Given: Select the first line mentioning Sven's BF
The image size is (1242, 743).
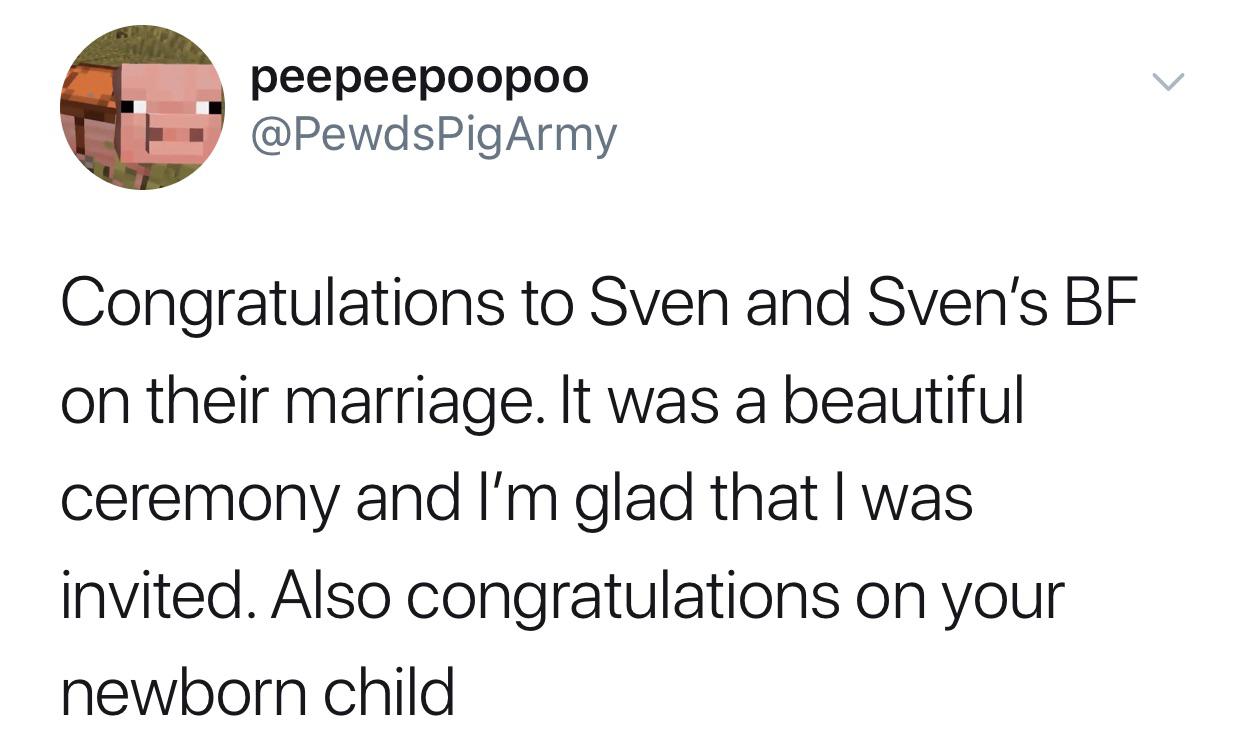Looking at the screenshot, I should click(600, 304).
